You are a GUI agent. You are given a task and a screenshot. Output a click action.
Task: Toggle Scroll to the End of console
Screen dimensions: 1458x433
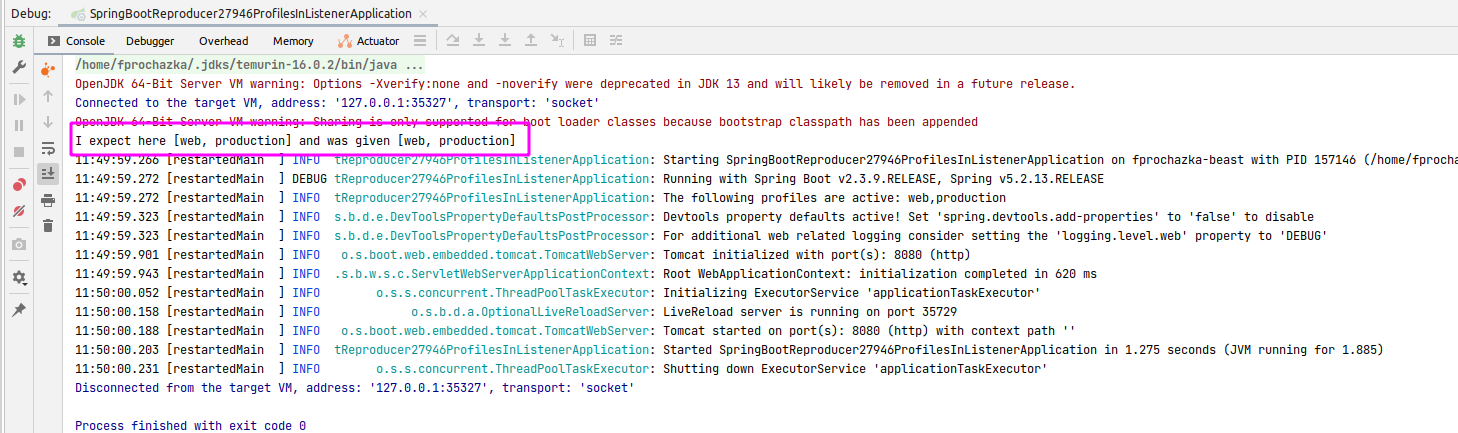coord(47,174)
